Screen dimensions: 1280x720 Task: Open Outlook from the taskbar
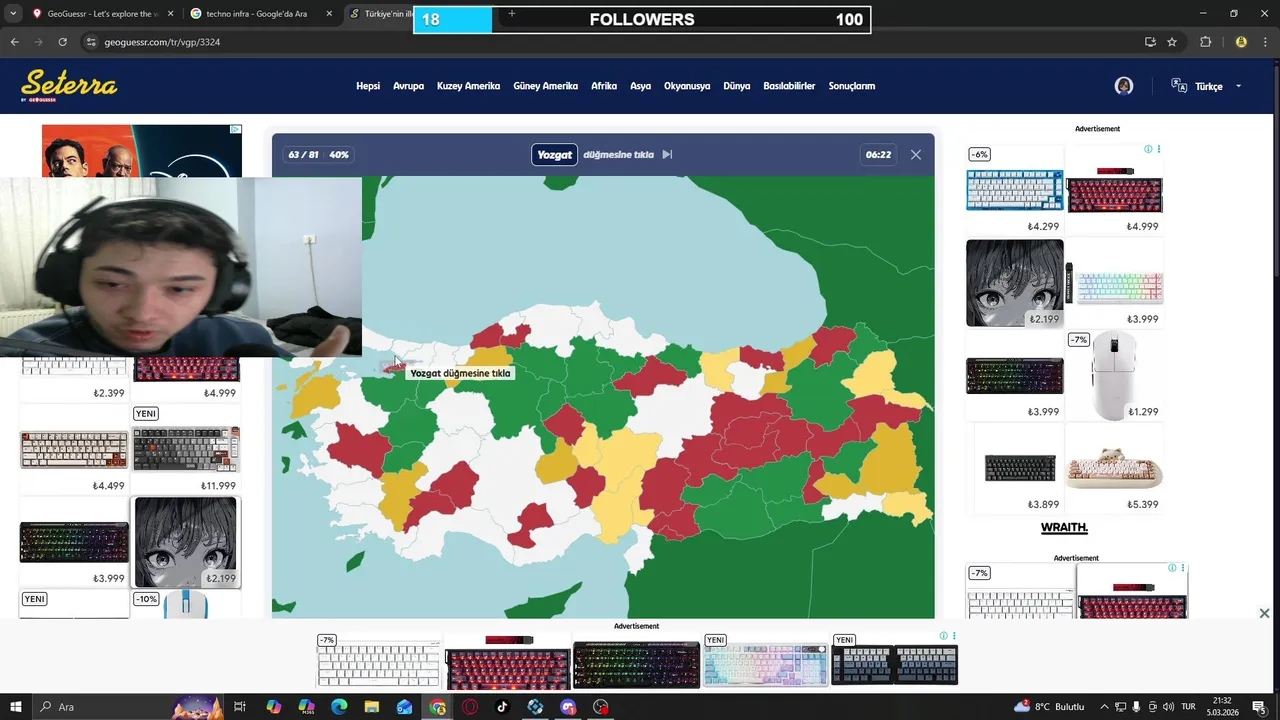coord(404,707)
